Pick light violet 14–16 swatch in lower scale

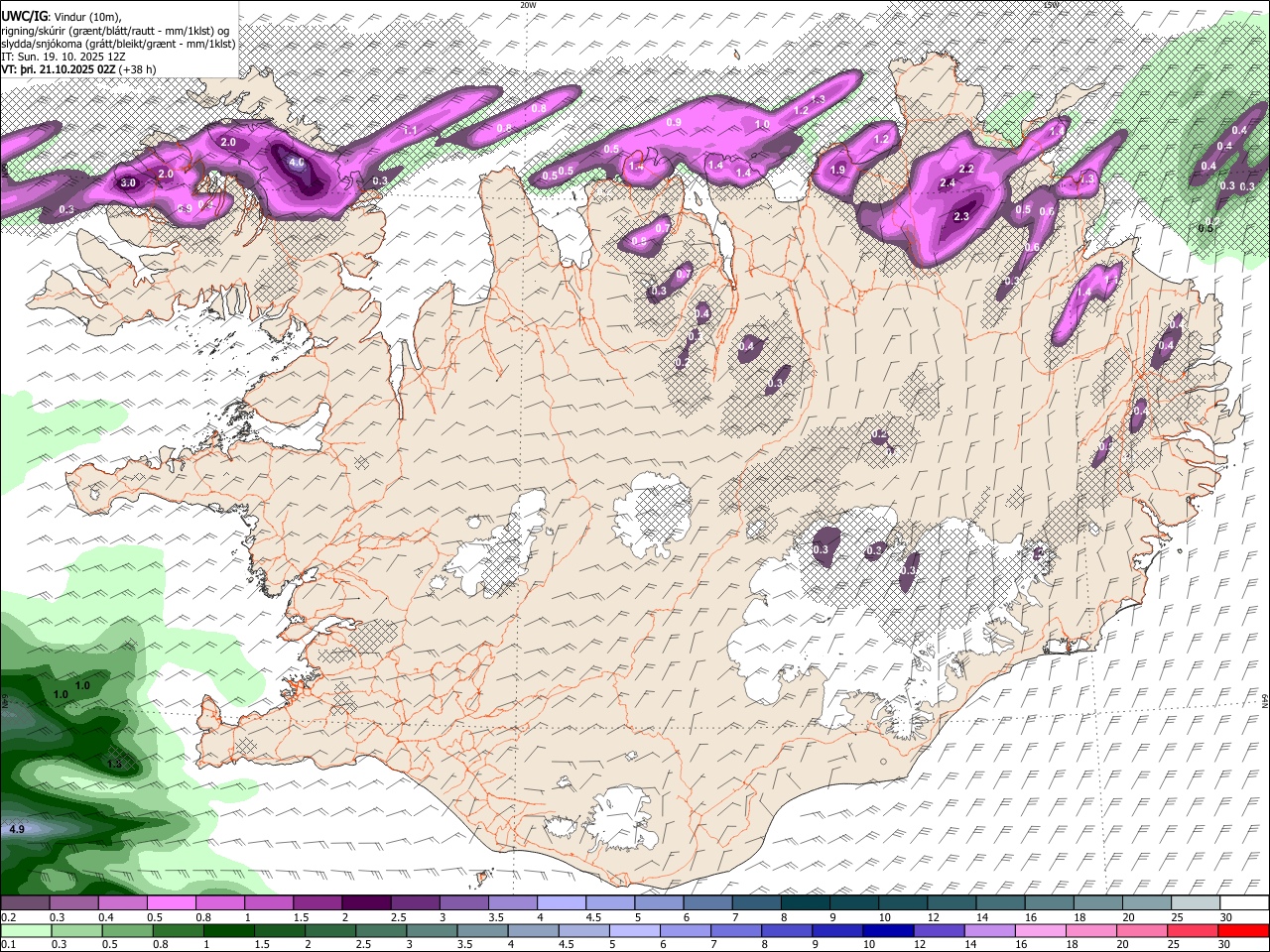click(x=990, y=931)
